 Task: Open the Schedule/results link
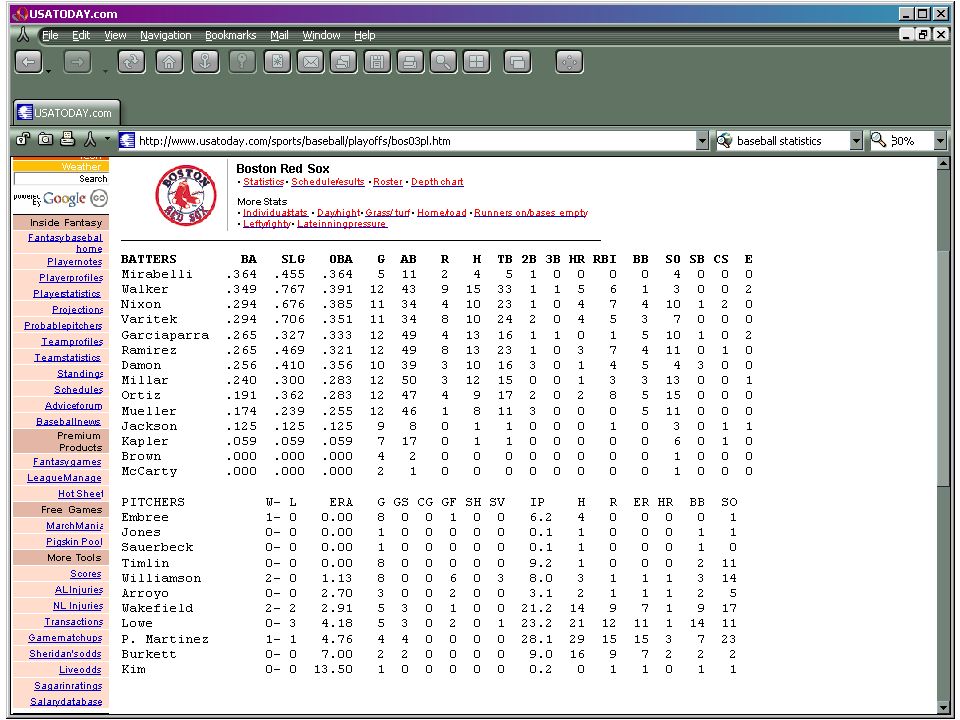coord(328,182)
